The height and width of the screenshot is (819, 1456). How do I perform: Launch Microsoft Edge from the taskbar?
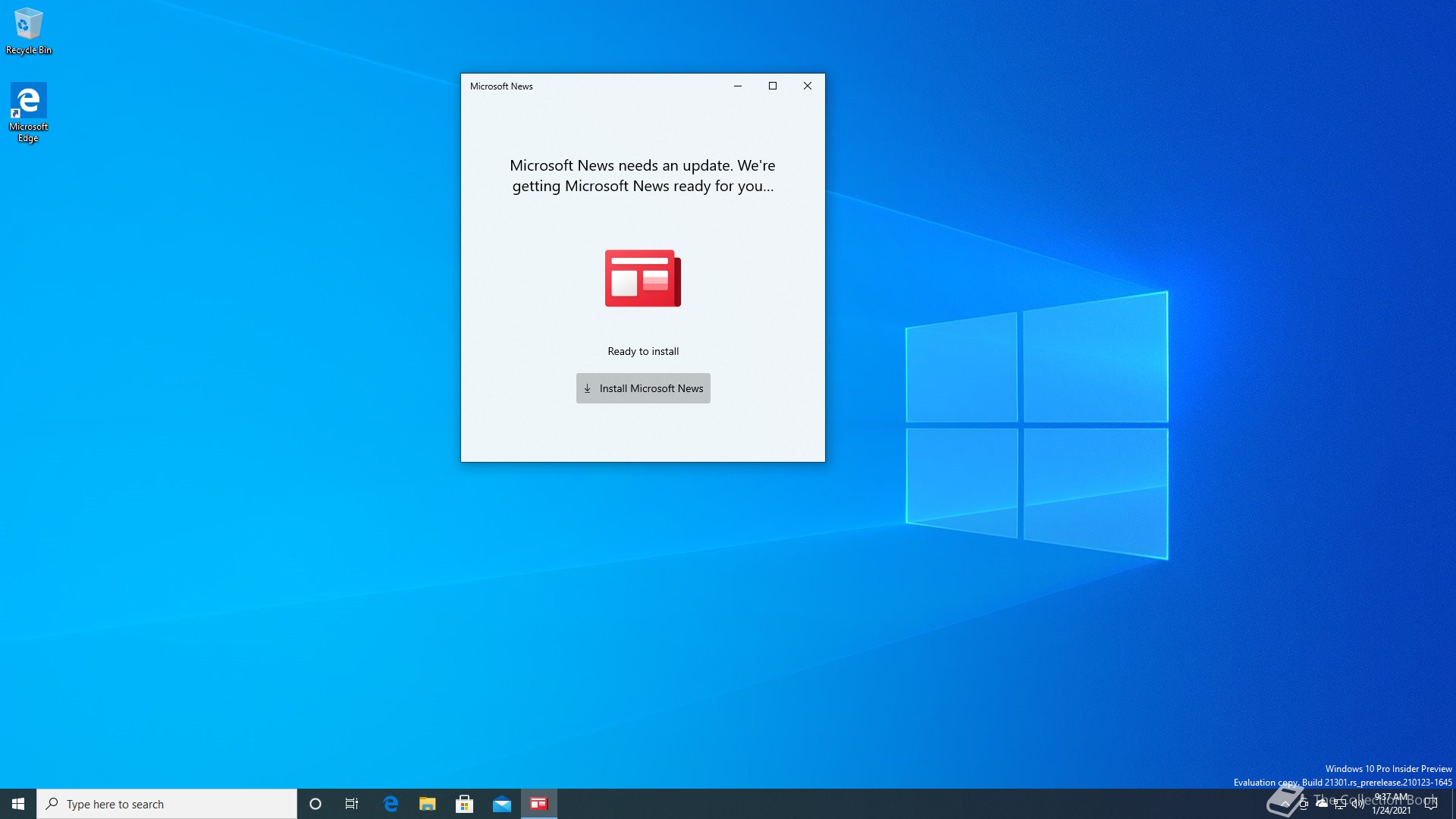(x=391, y=804)
